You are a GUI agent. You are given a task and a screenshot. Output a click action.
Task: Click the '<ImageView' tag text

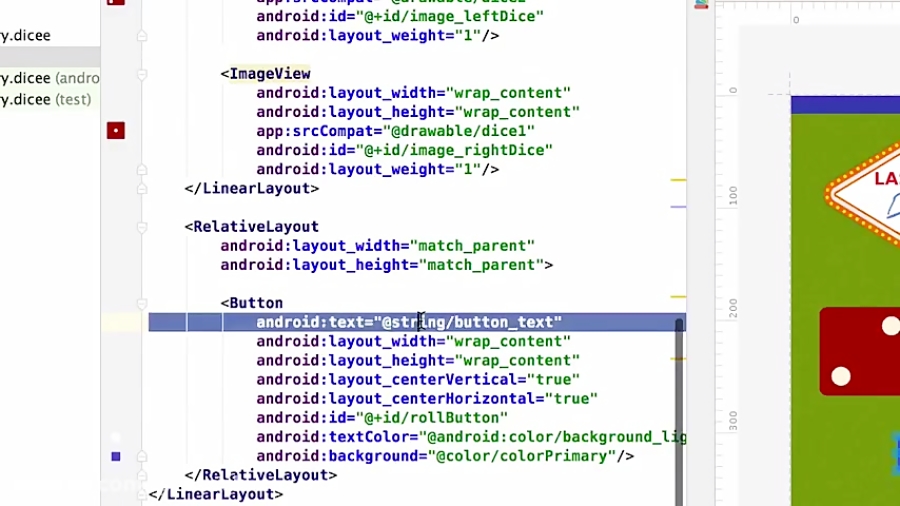click(x=265, y=74)
